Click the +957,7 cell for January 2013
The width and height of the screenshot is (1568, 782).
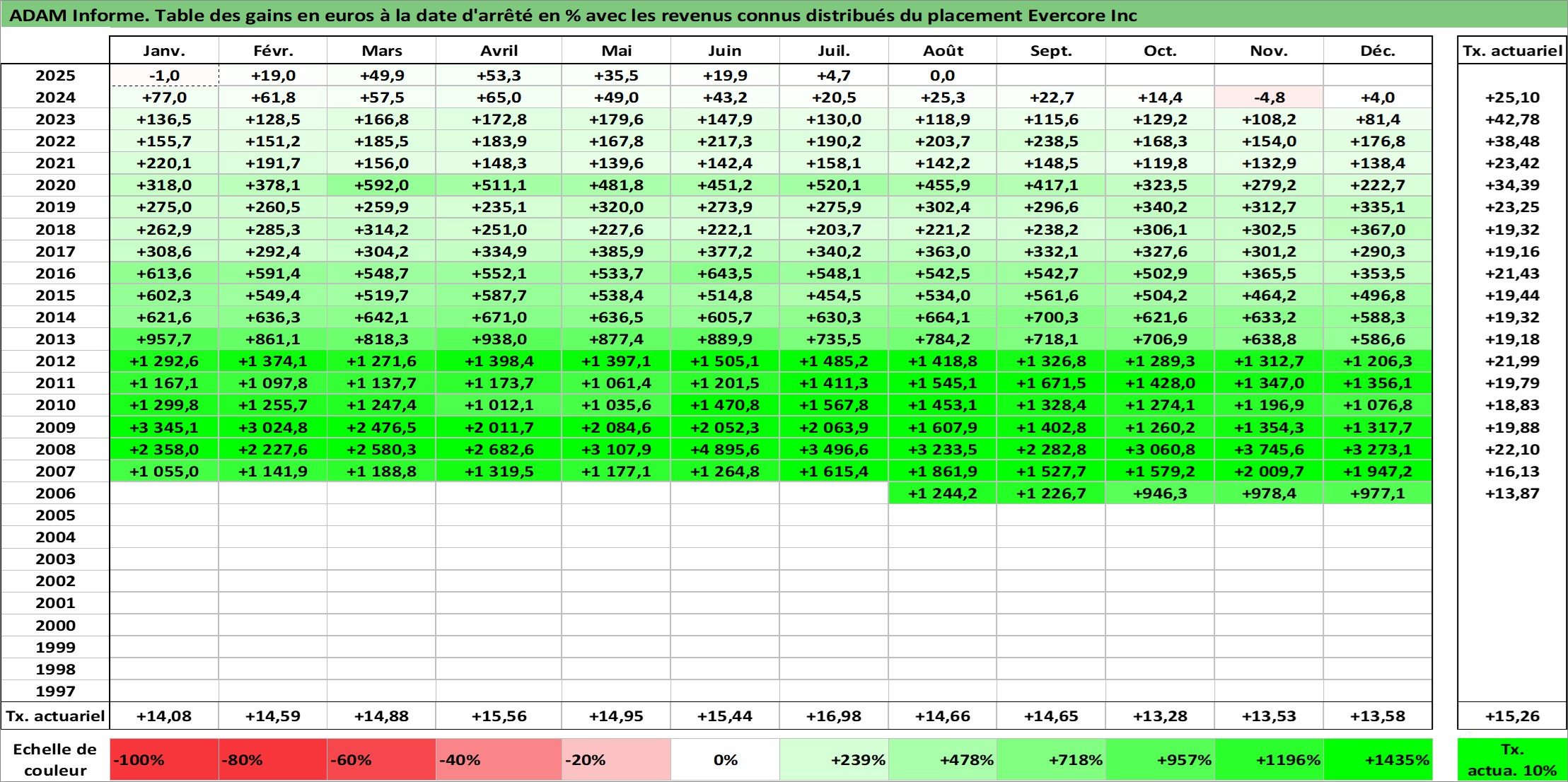tap(164, 339)
